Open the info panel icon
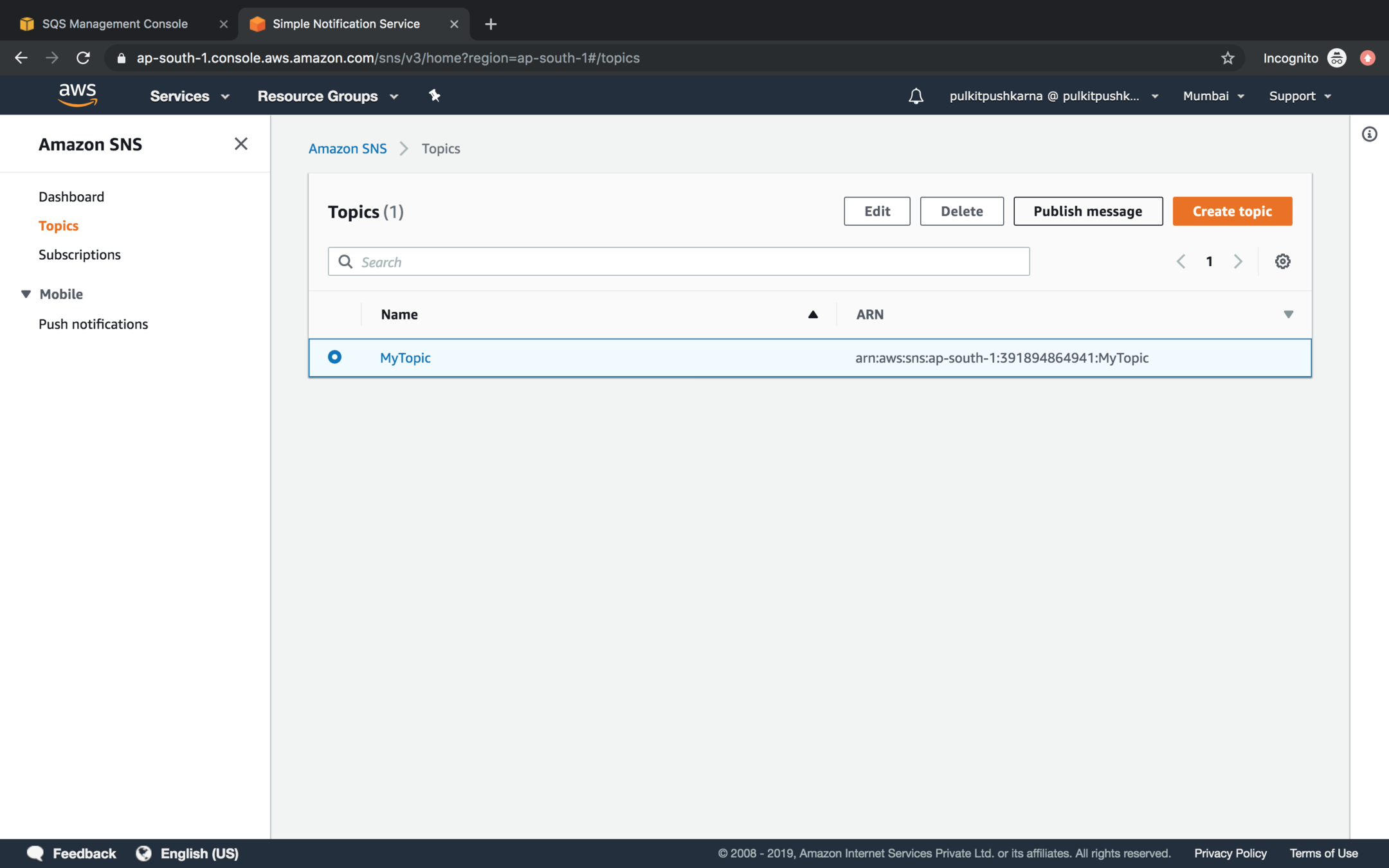Image resolution: width=1389 pixels, height=868 pixels. click(x=1369, y=134)
